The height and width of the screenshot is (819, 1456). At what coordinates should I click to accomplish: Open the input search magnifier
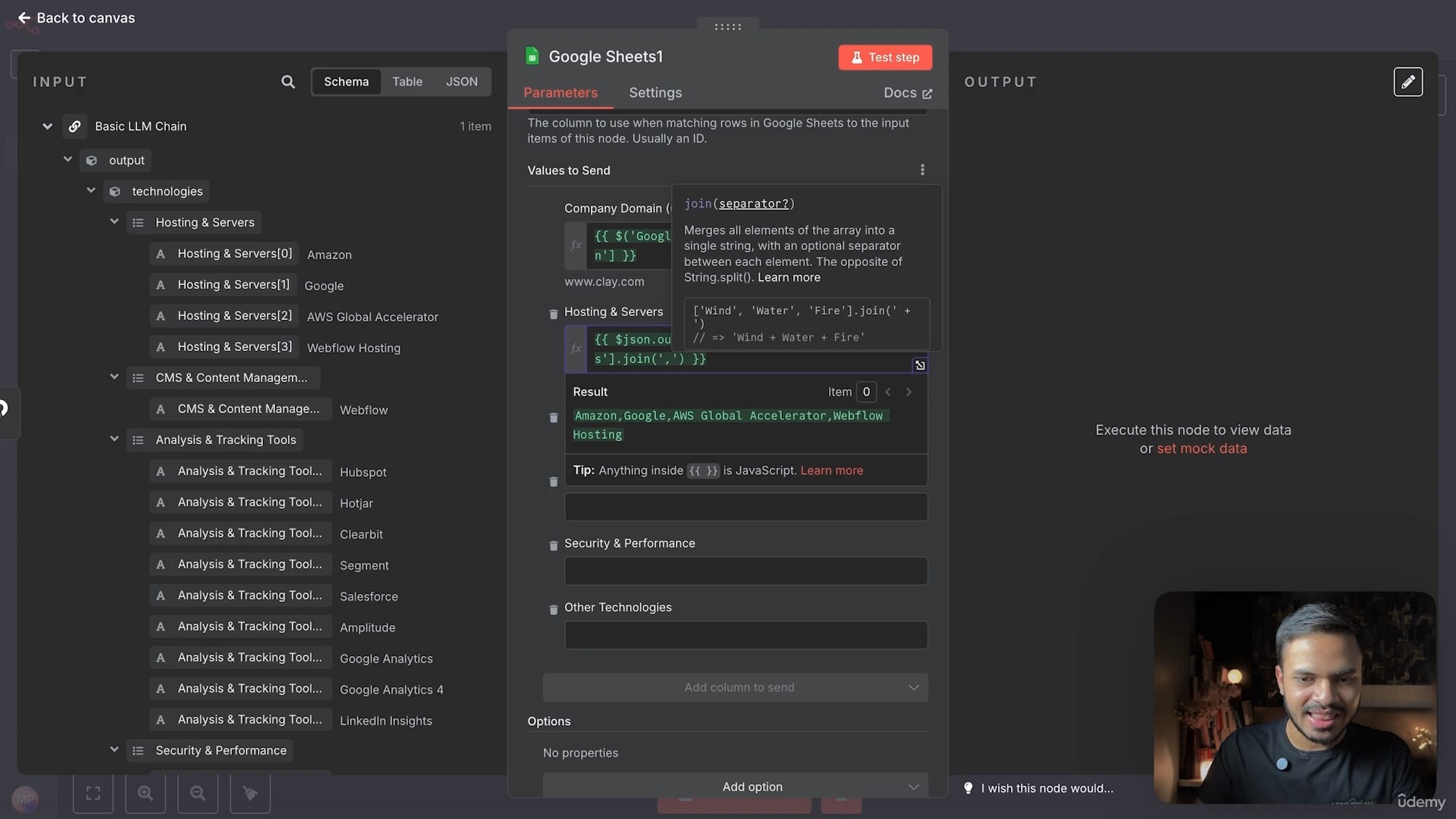(288, 82)
